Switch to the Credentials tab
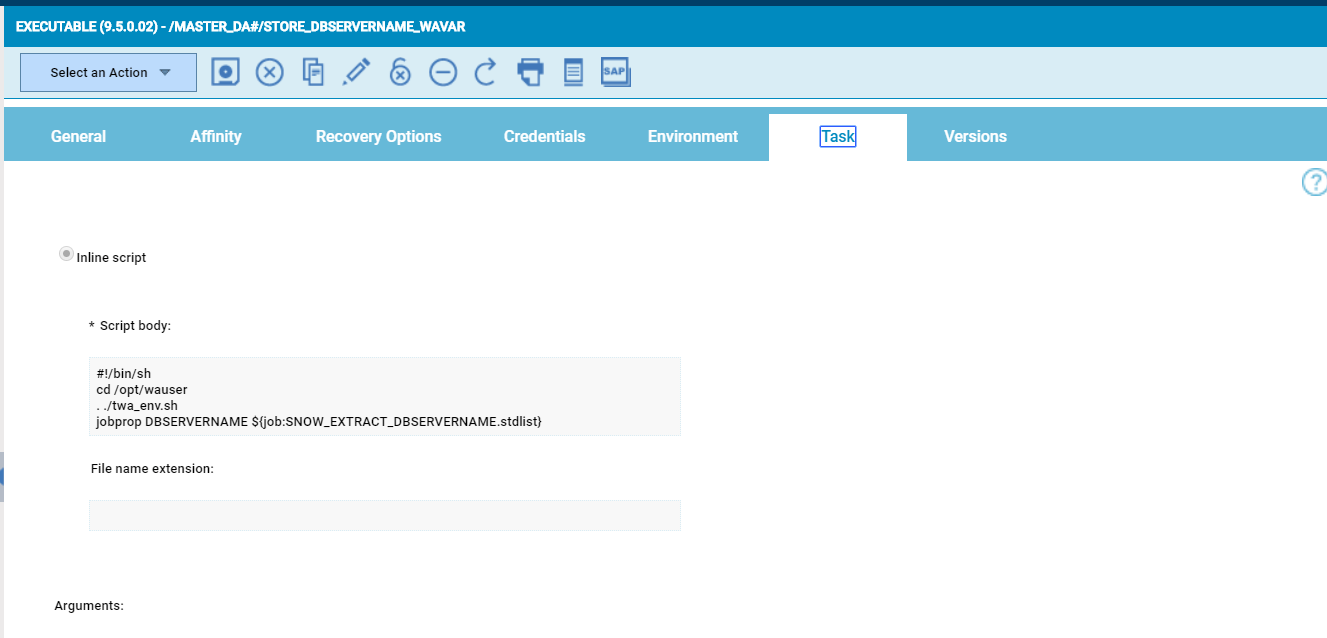The height and width of the screenshot is (638, 1327). coord(544,136)
